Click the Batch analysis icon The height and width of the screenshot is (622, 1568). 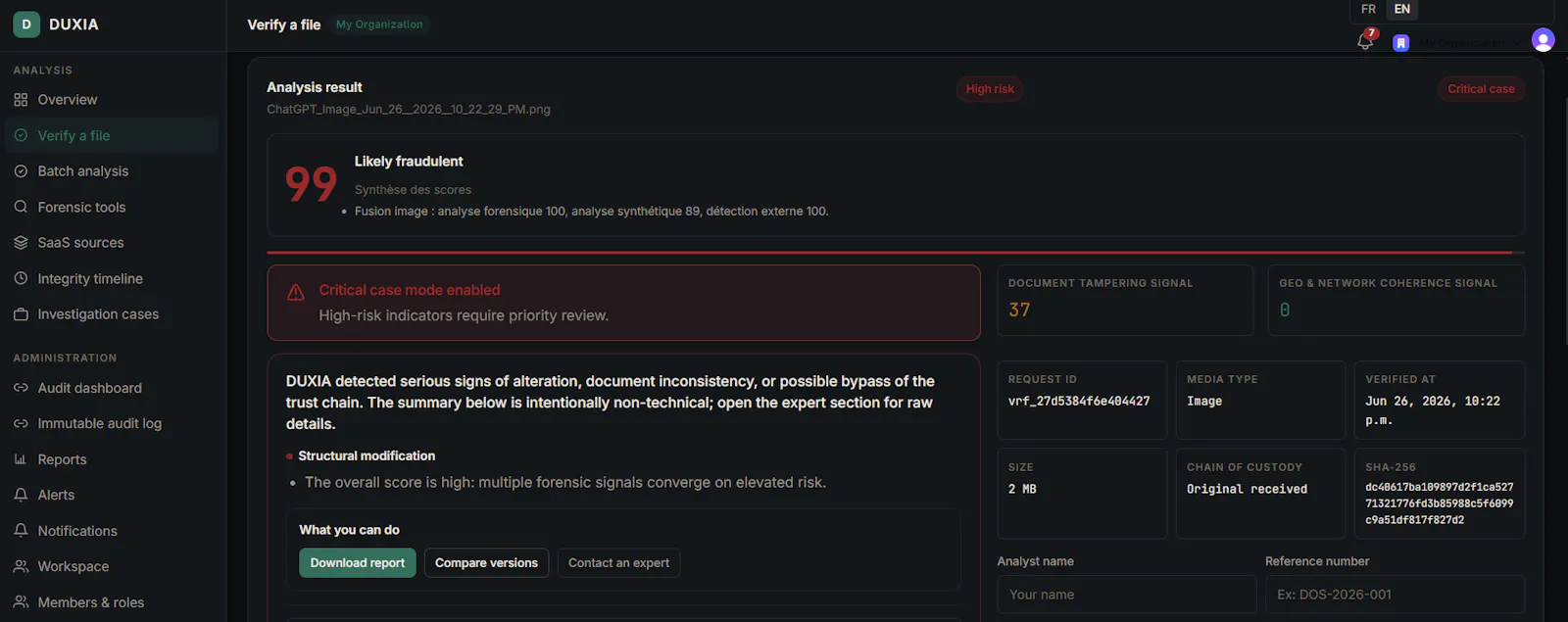pos(21,171)
